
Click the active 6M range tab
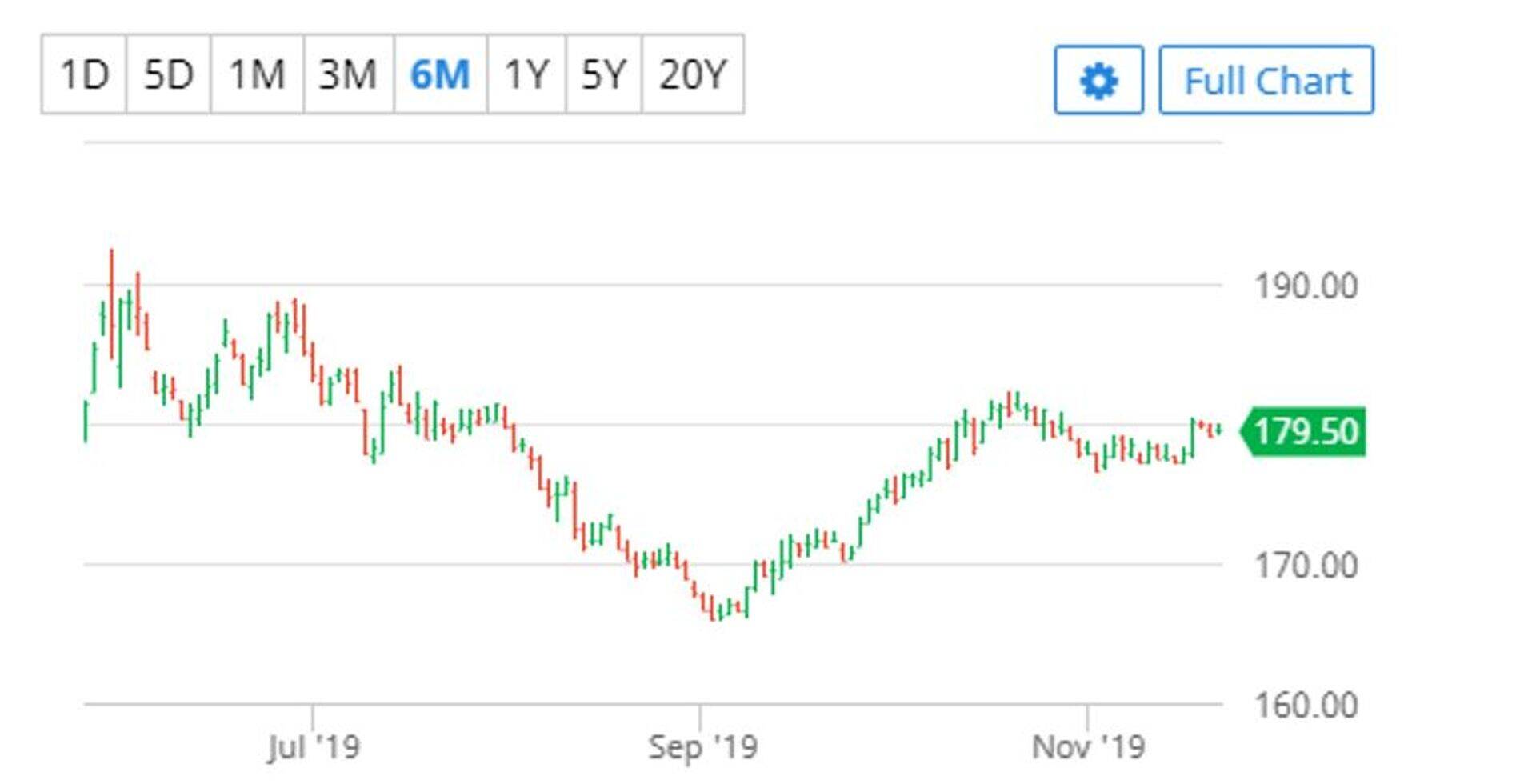[440, 74]
